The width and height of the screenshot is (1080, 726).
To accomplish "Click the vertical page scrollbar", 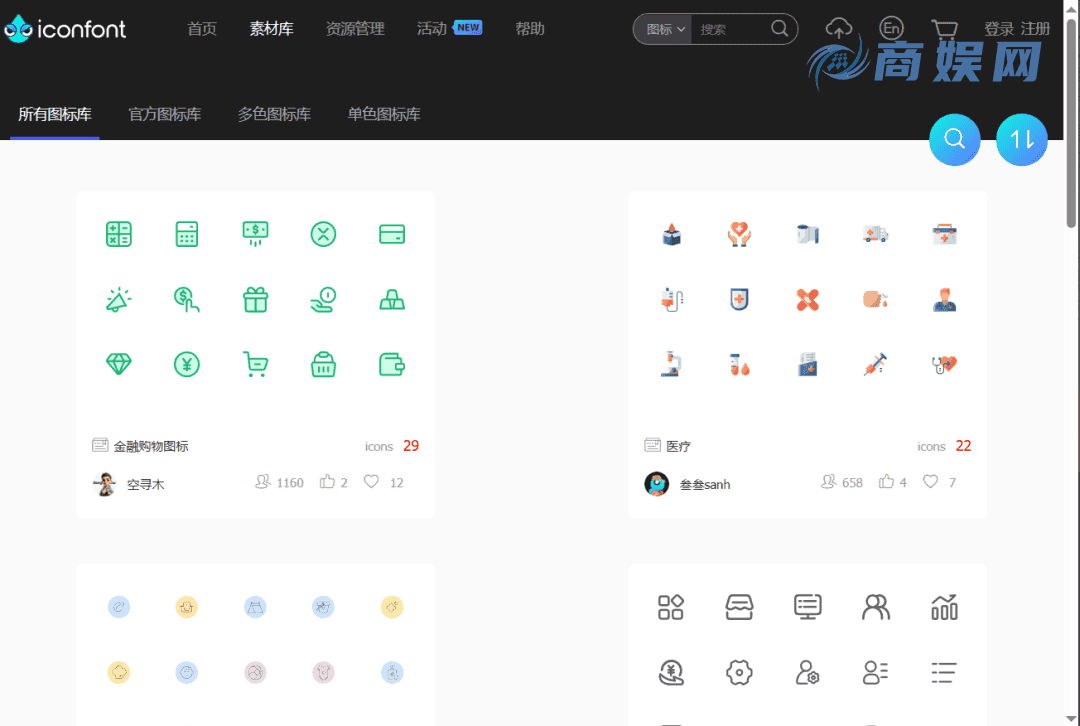I will coord(1071,123).
